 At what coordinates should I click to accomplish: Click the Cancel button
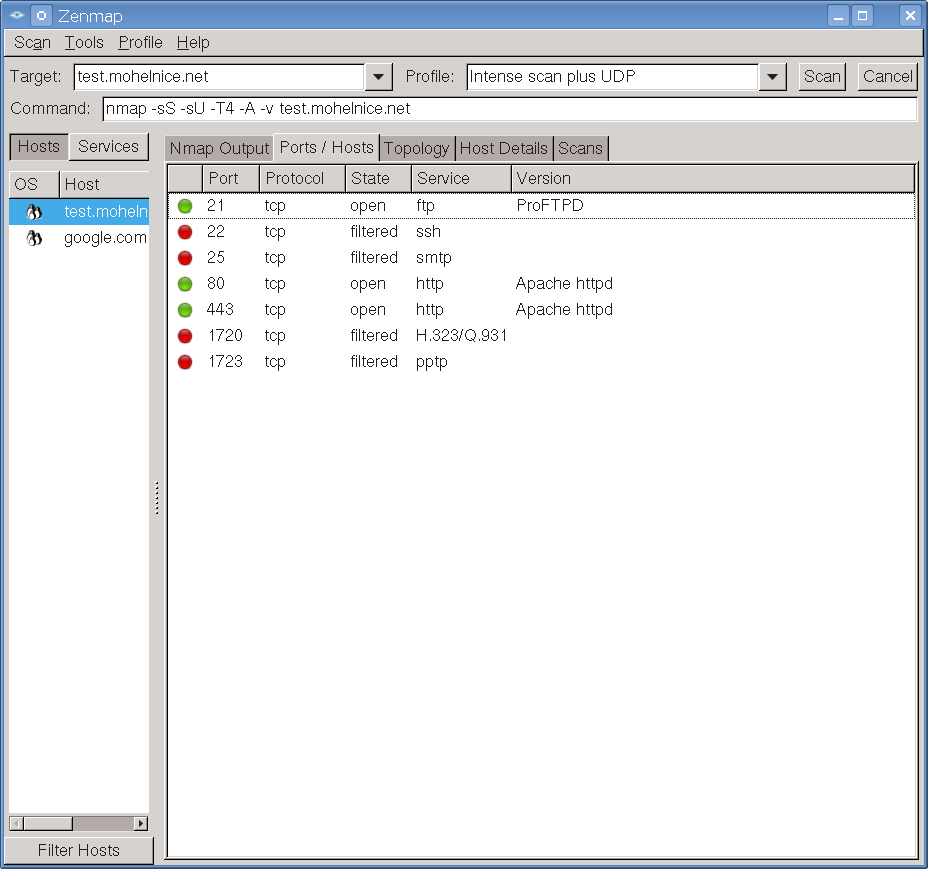pyautogui.click(x=887, y=77)
